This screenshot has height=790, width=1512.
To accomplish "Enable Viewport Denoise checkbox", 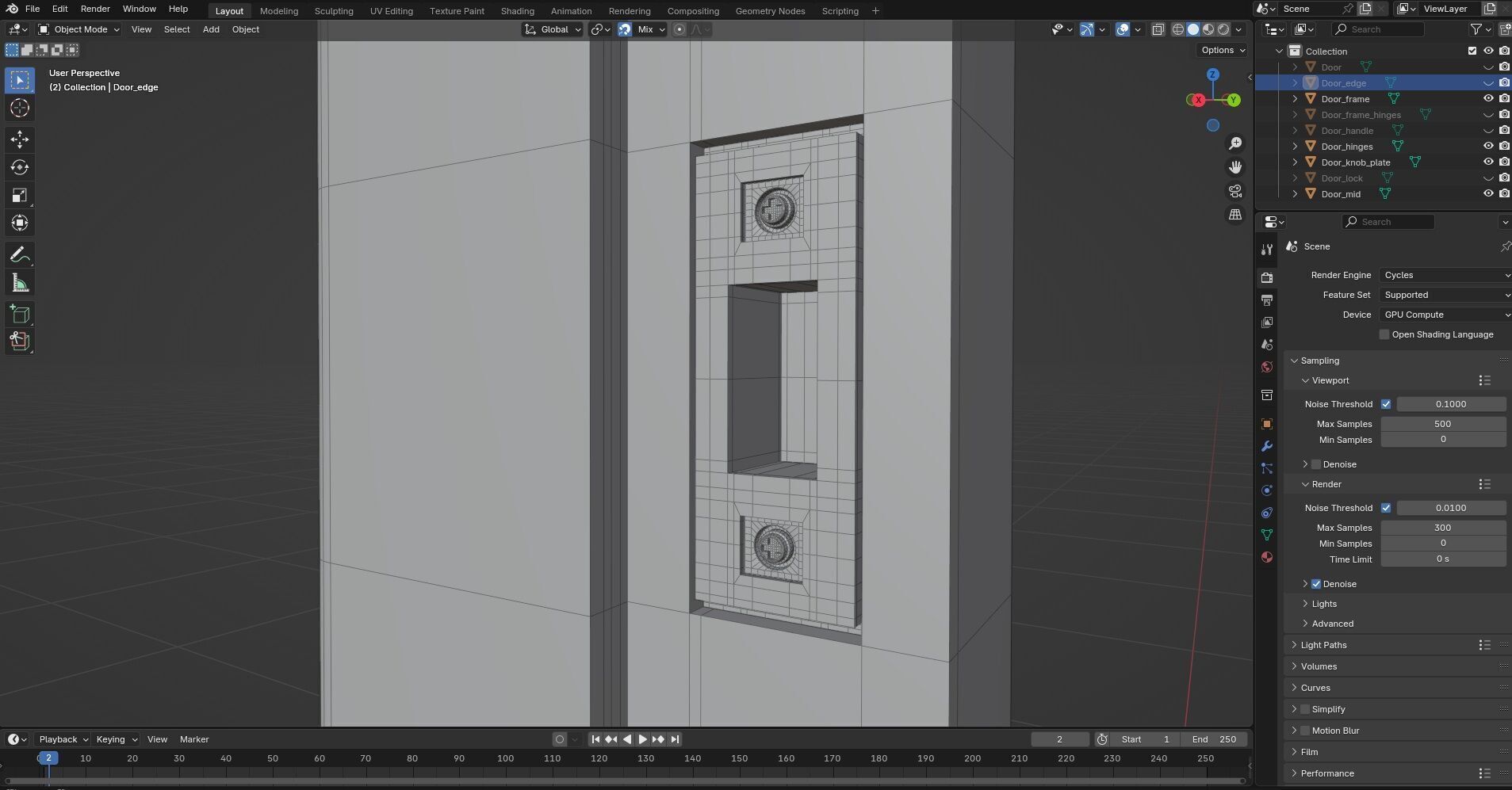I will (x=1316, y=464).
